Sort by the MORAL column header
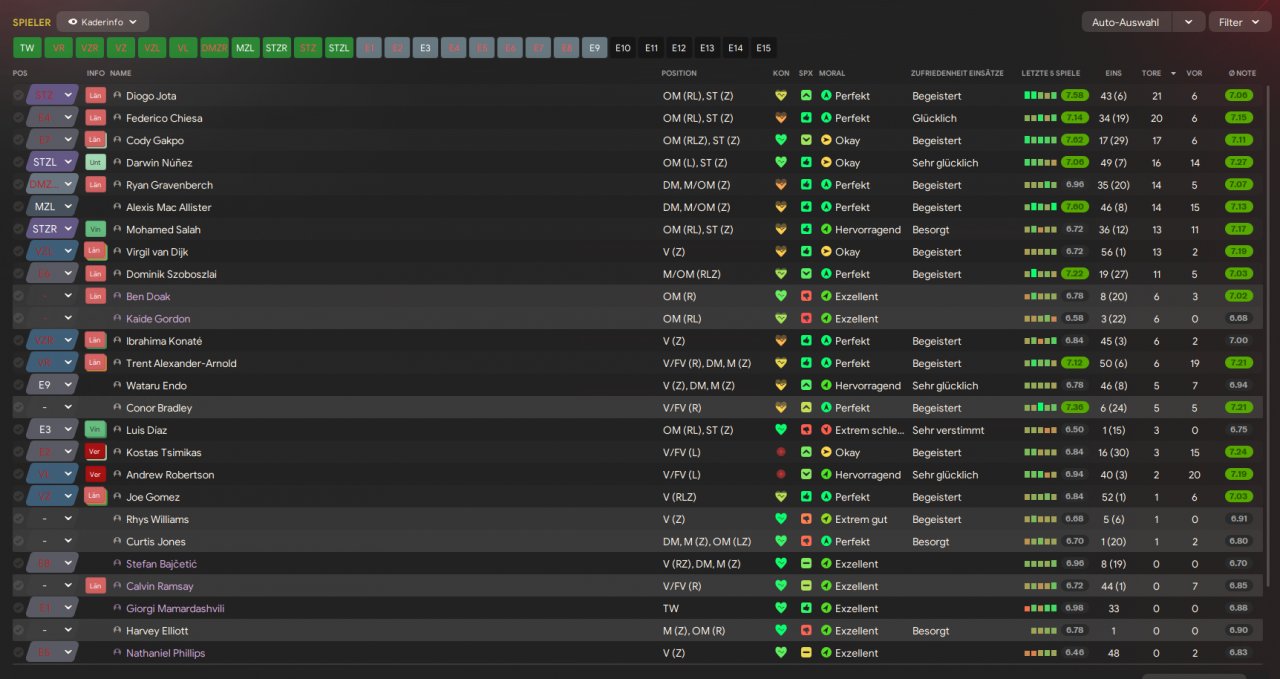Viewport: 1280px width, 679px height. click(832, 73)
